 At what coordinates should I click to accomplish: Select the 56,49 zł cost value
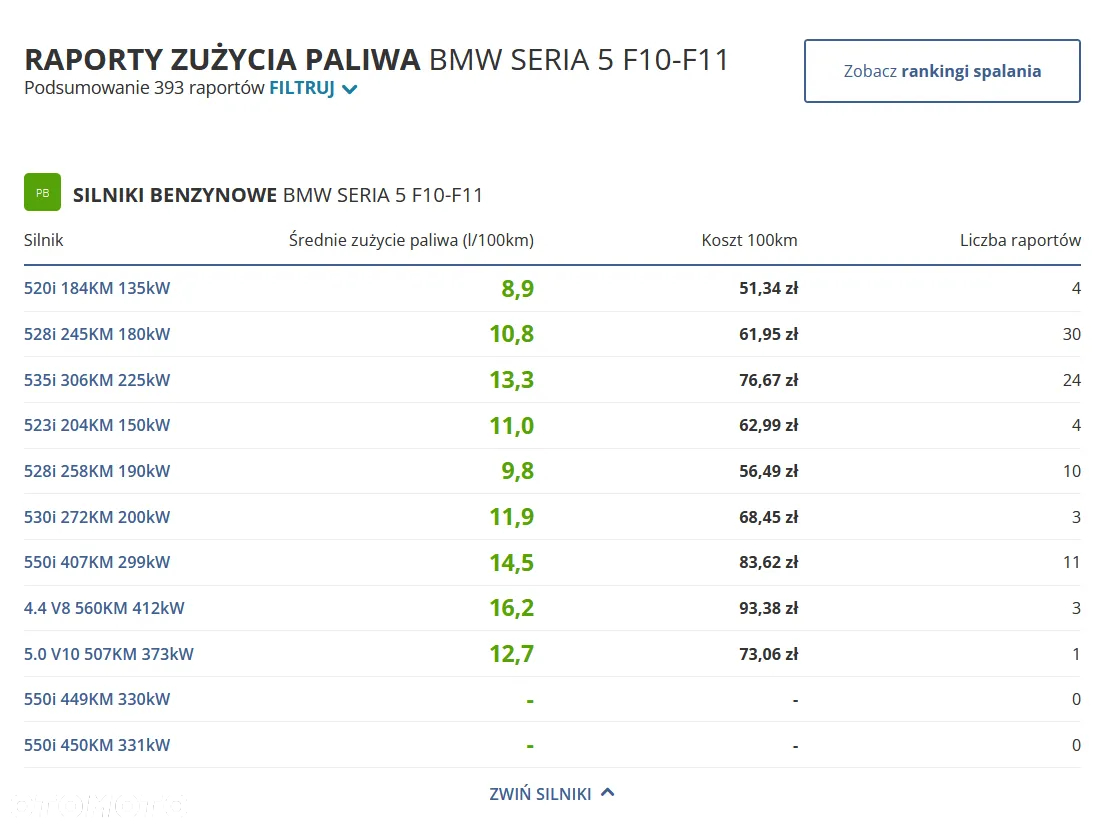click(x=768, y=471)
